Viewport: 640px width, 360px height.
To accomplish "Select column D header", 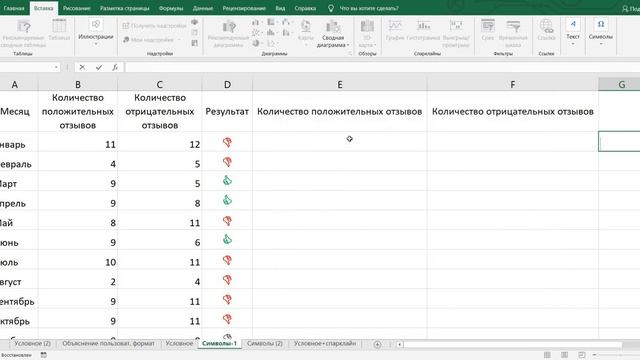I will click(x=227, y=84).
